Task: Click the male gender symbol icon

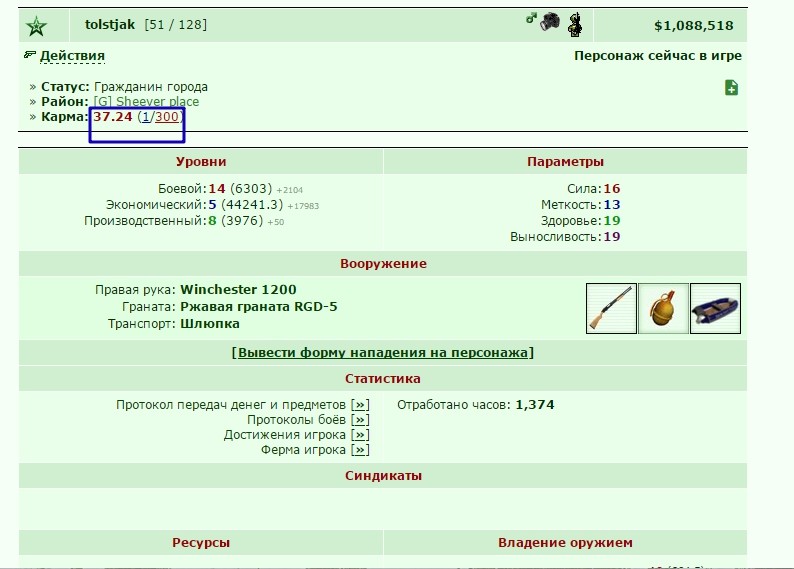Action: click(x=531, y=19)
